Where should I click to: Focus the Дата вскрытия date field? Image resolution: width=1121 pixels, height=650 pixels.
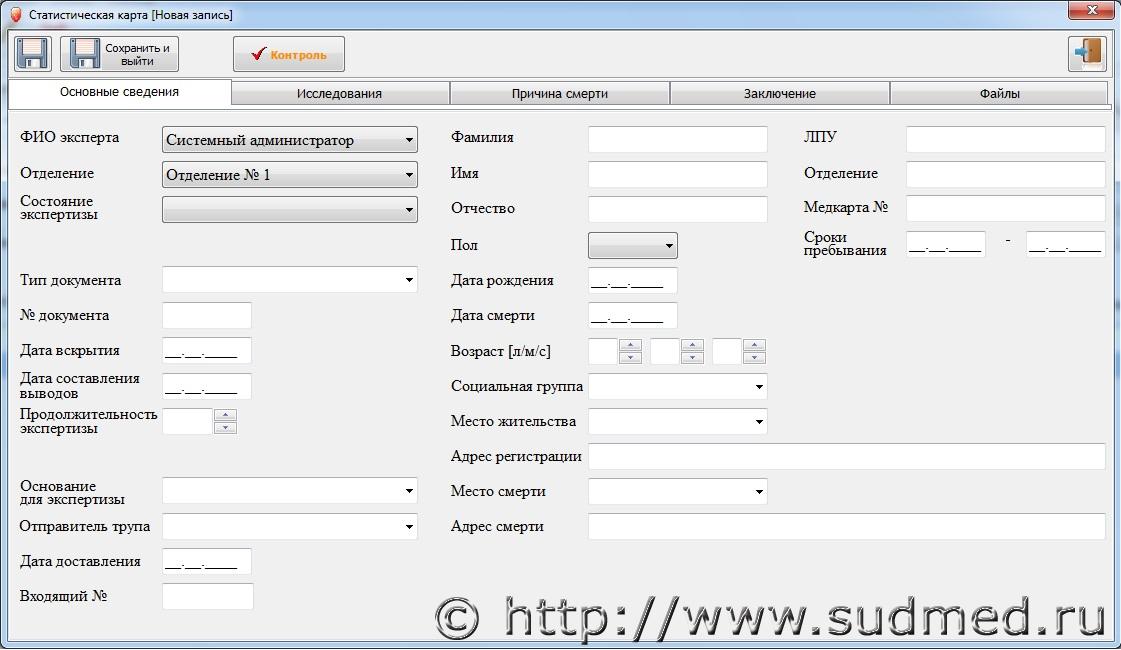206,351
